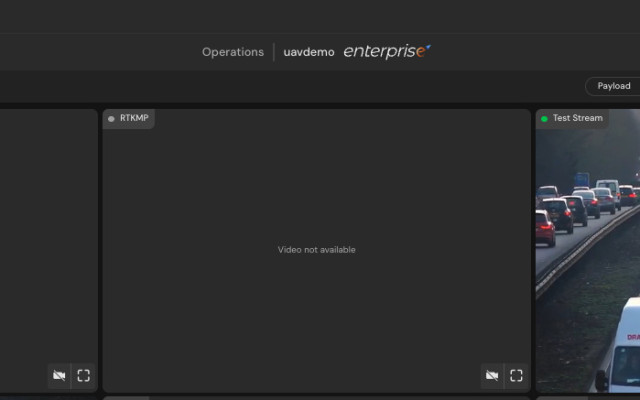Click the grey status dot beside RTKMP

pos(111,119)
